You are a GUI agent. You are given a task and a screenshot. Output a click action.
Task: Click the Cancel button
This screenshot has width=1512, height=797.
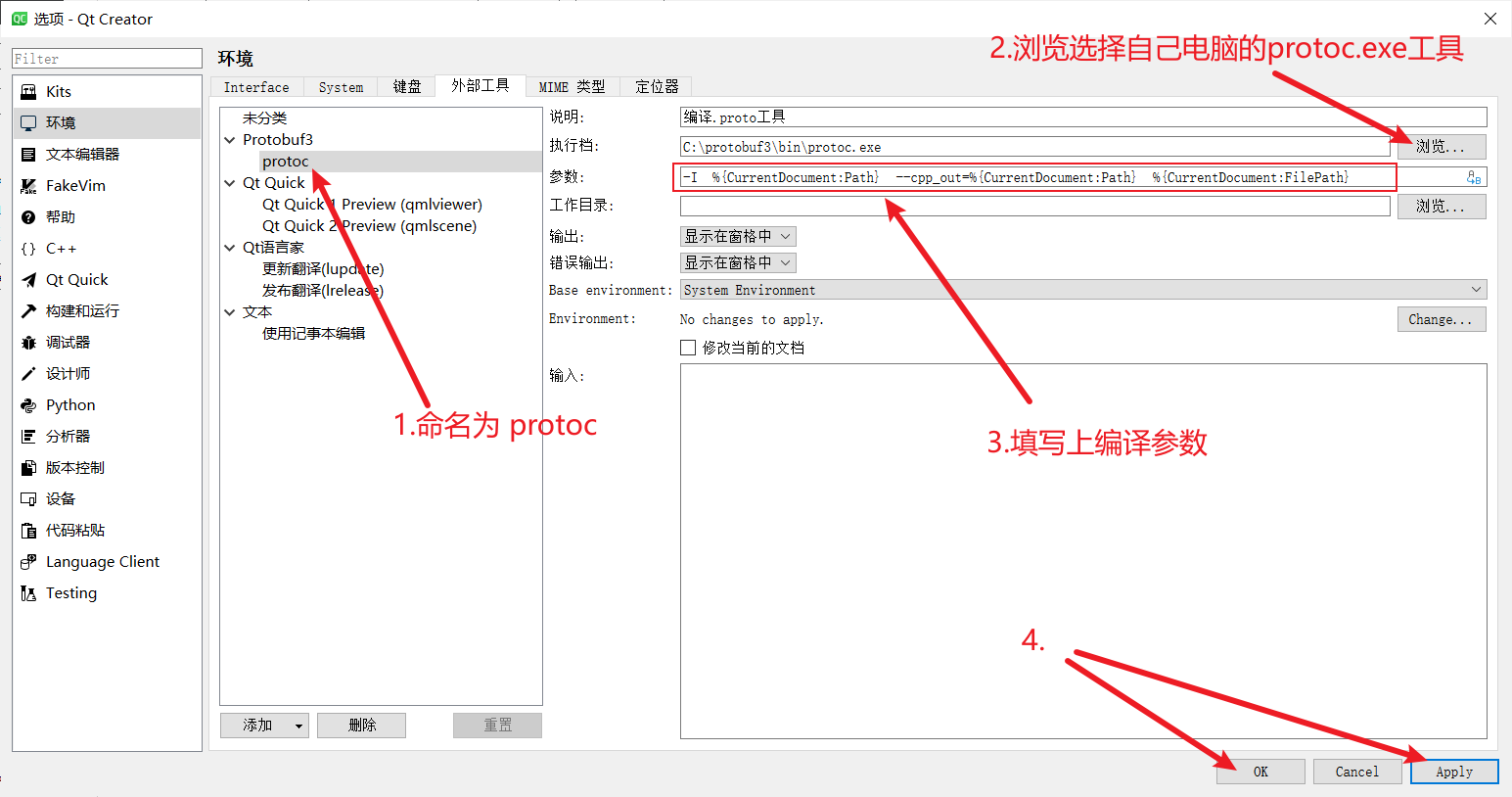1357,772
